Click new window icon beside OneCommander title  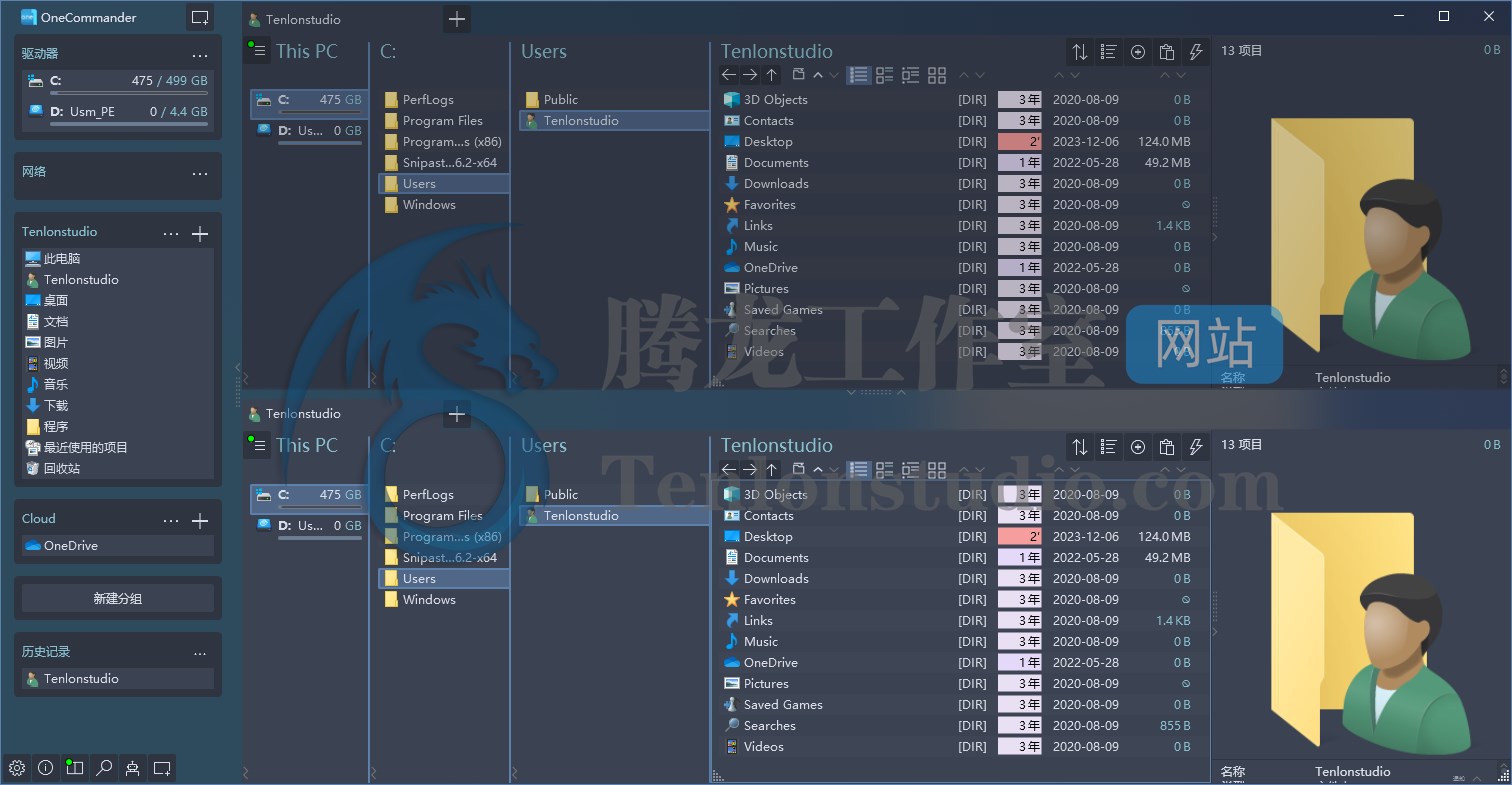click(200, 18)
